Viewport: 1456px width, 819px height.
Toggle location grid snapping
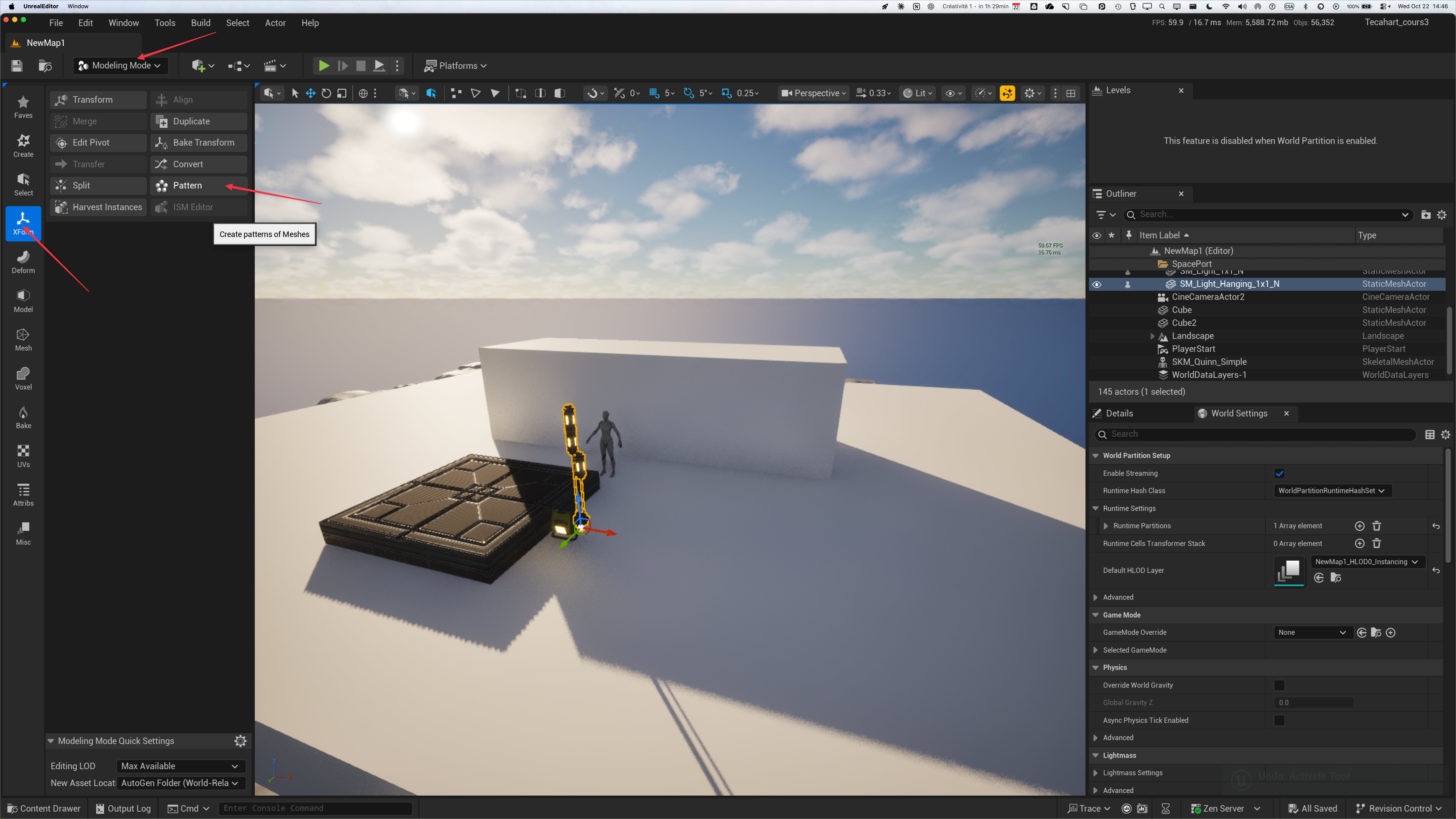pyautogui.click(x=655, y=93)
